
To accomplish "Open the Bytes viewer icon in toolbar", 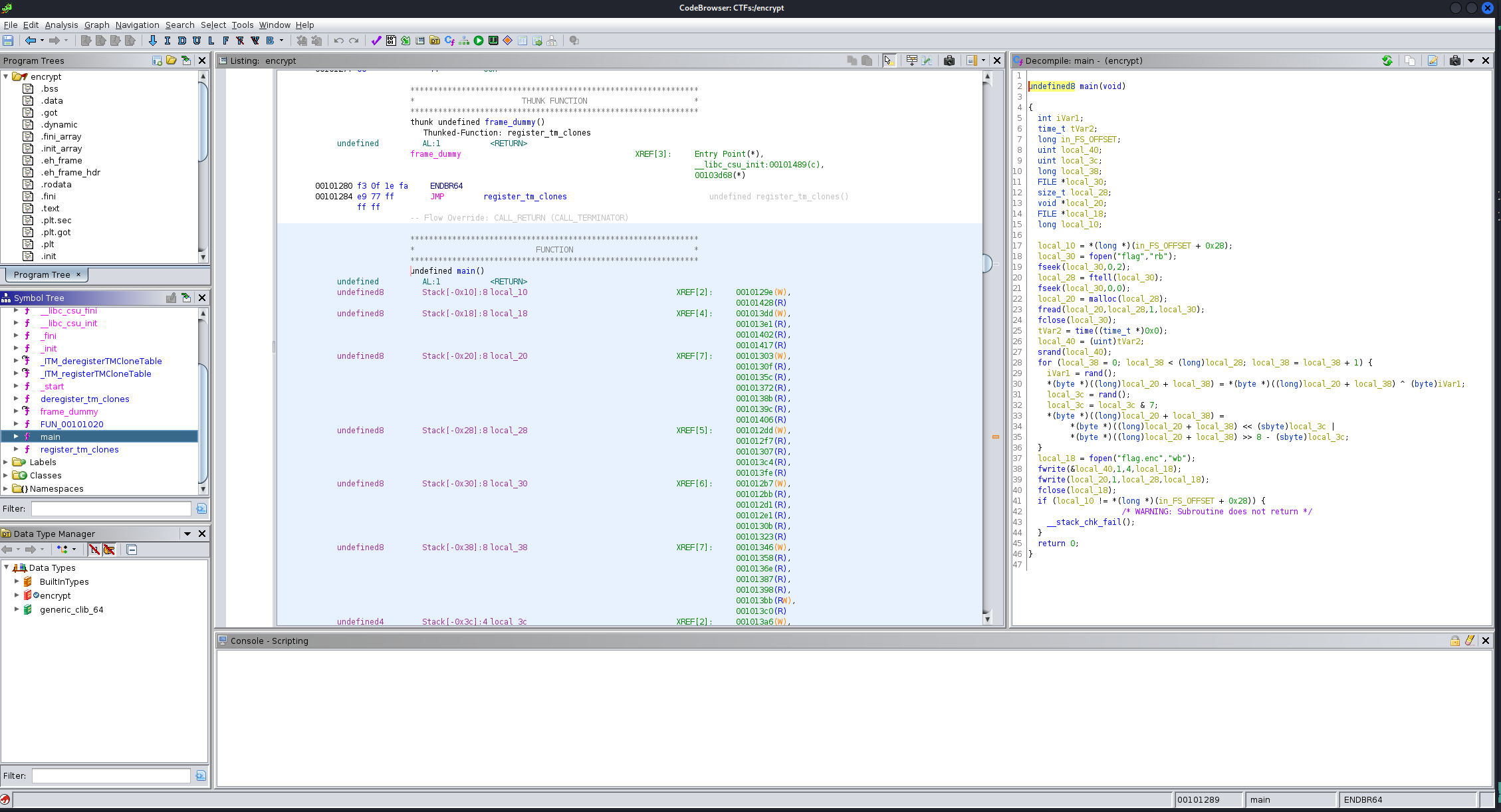I will click(x=391, y=41).
